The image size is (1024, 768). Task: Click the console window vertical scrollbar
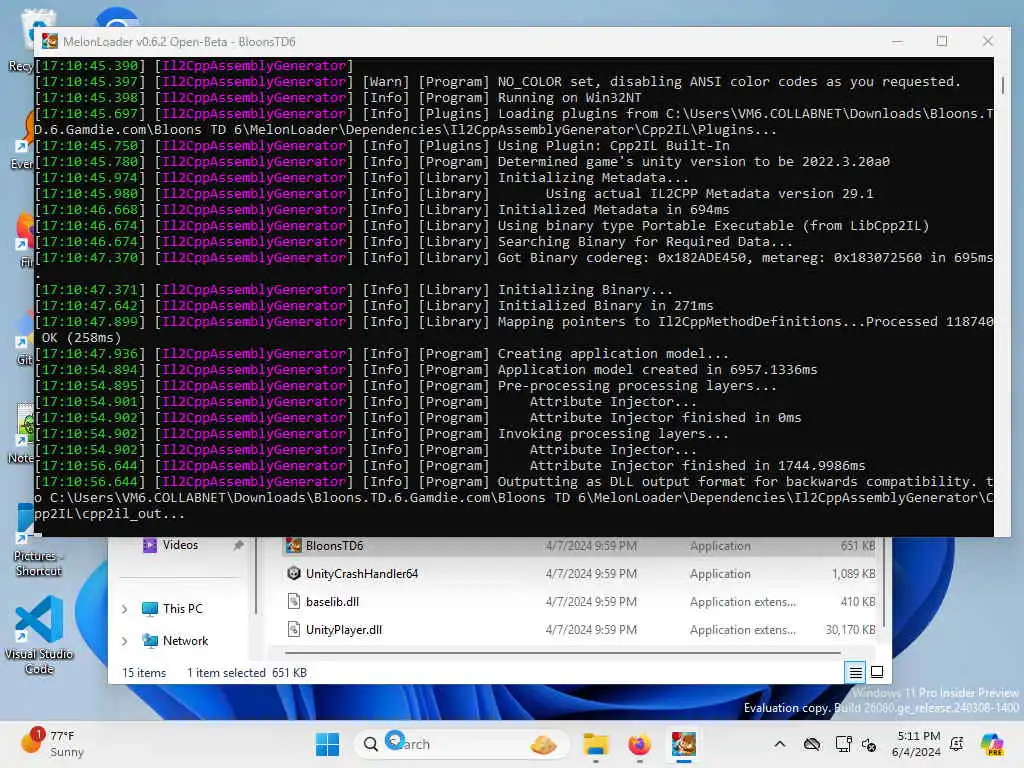1002,85
